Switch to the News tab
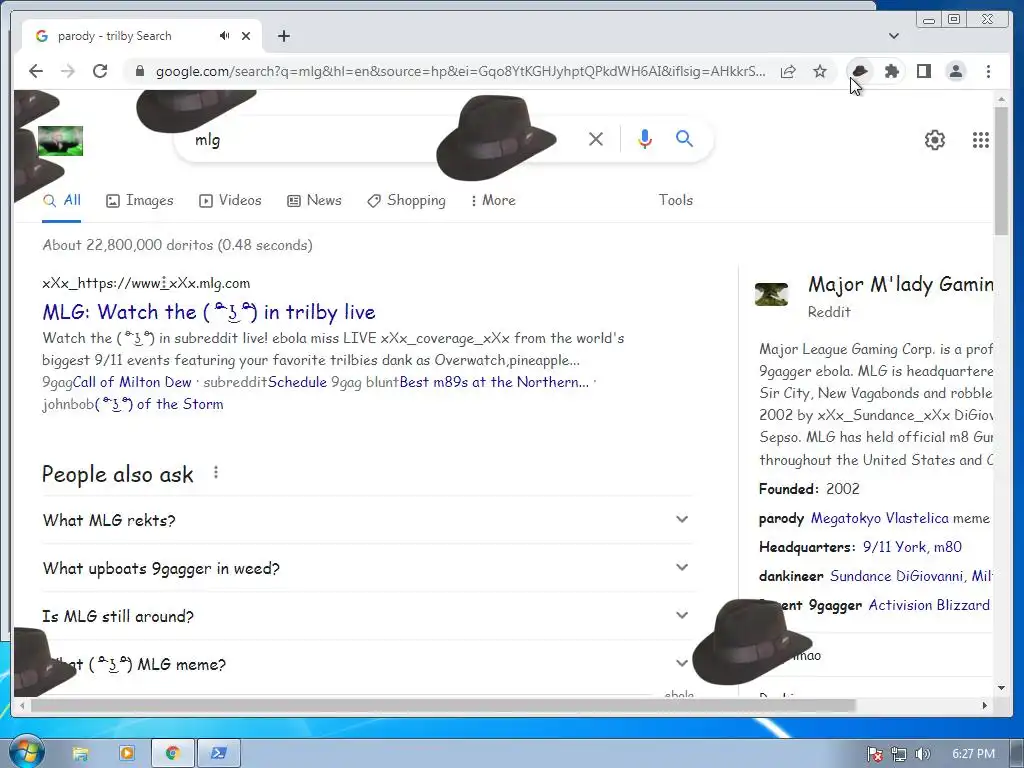 [314, 200]
